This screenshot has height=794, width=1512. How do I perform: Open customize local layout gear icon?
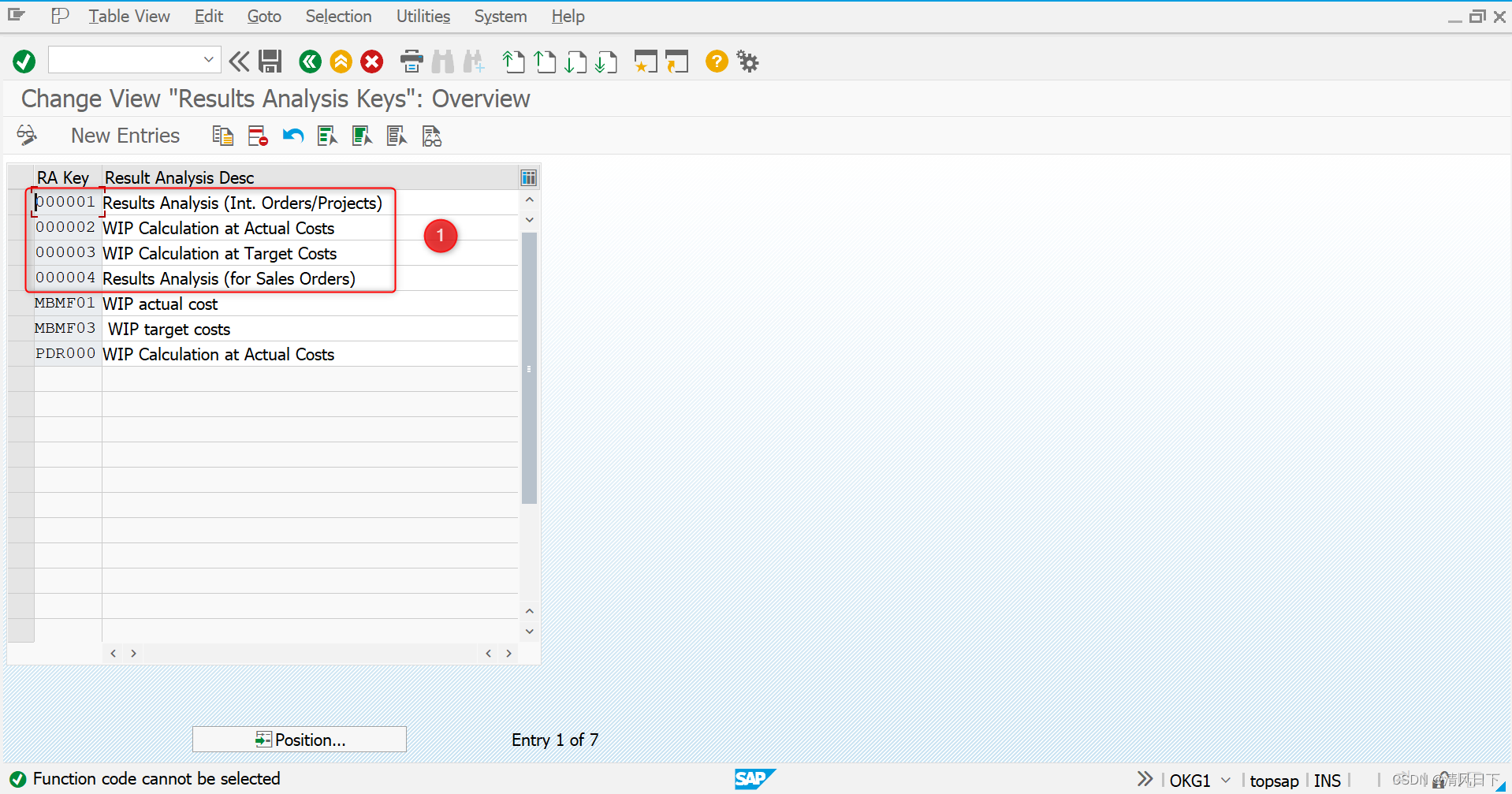coord(747,61)
